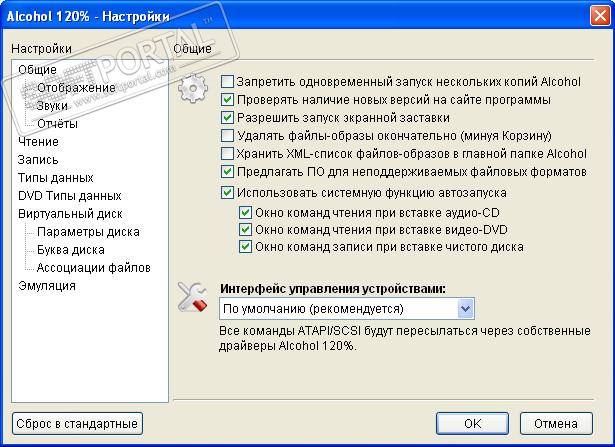615x447 pixels.
Task: Close the Alcohol 120% settings window
Action: [600, 16]
